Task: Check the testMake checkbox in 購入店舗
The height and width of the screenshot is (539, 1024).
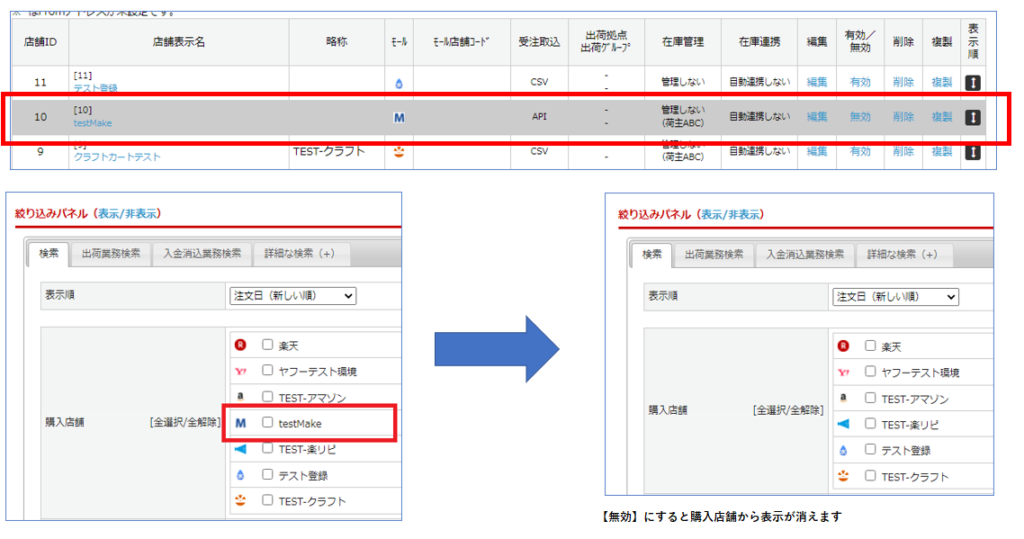Action: click(267, 423)
